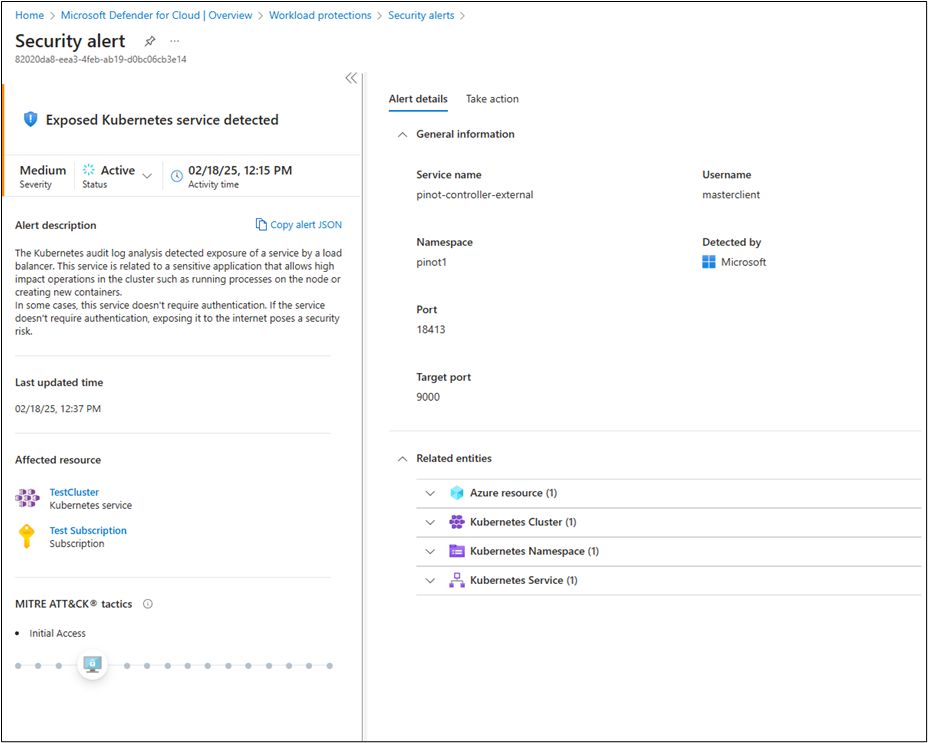Click the Kubernetes Namespace icon
This screenshot has height=743, width=928.
click(456, 551)
